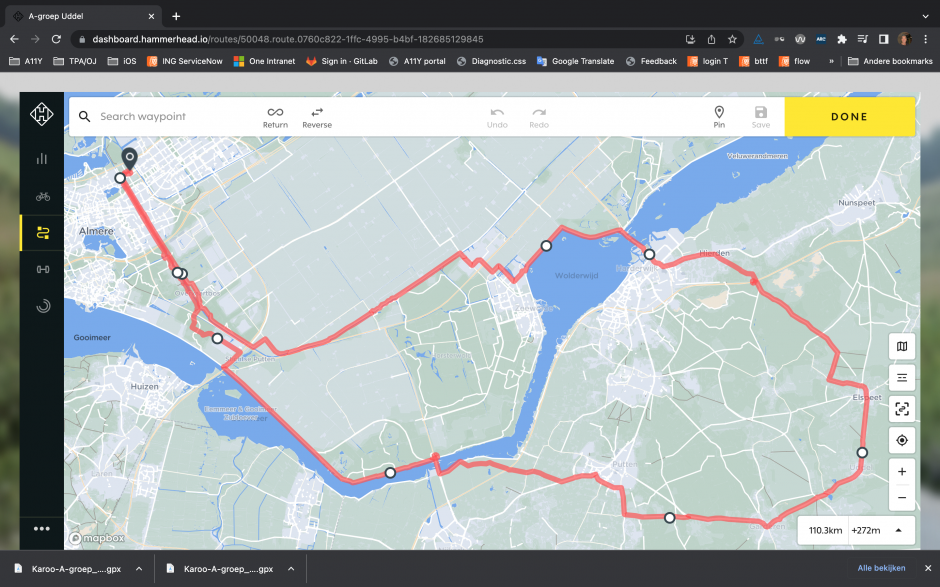Open the Google Translate bookmark
Viewport: 940px width, 587px height.
(576, 61)
